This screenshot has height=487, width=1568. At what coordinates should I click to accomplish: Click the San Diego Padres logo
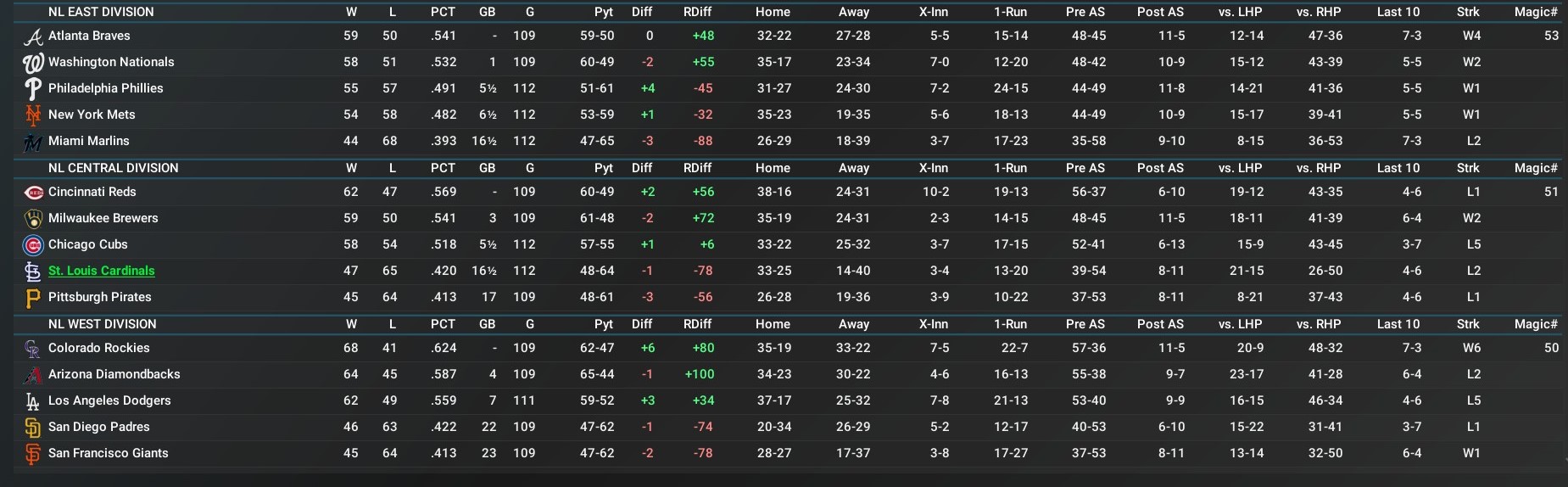(x=32, y=428)
